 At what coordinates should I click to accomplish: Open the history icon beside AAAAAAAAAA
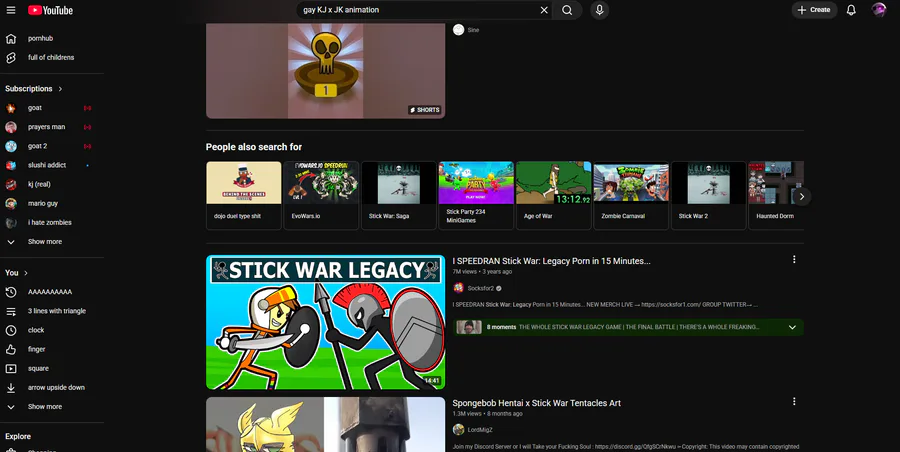[11, 292]
